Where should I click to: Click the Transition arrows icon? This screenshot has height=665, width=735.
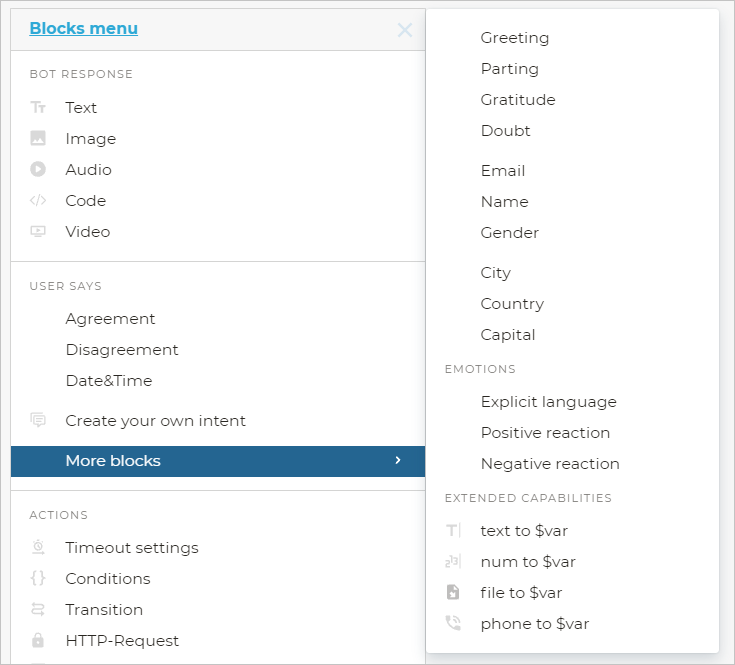tap(38, 610)
